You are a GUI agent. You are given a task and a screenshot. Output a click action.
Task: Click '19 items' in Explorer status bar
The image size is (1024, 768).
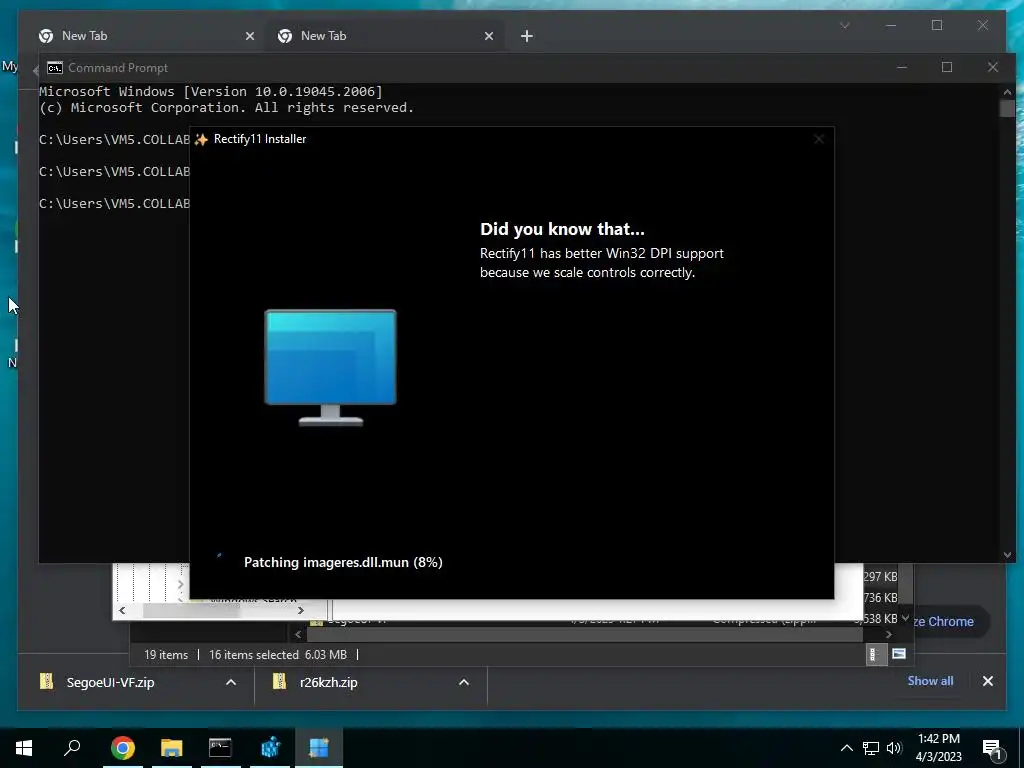pos(166,655)
